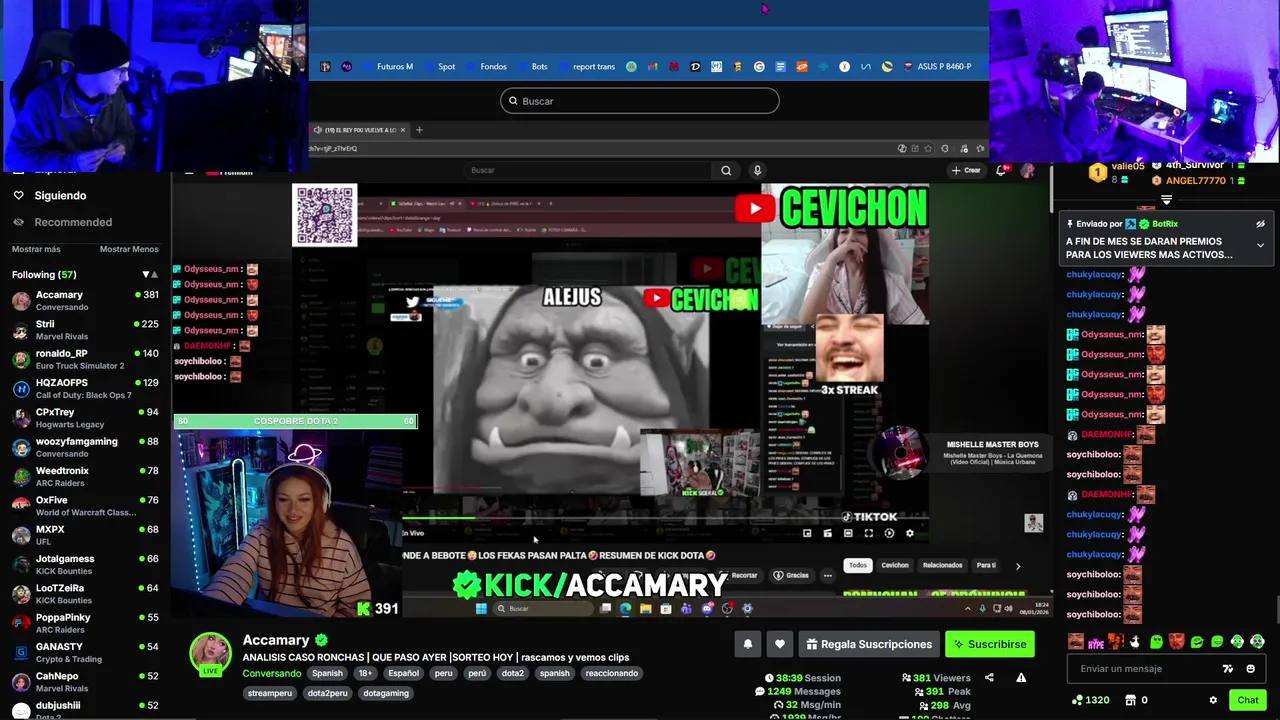
Task: Open Weedtronix channel in Following list
Action: click(85, 476)
